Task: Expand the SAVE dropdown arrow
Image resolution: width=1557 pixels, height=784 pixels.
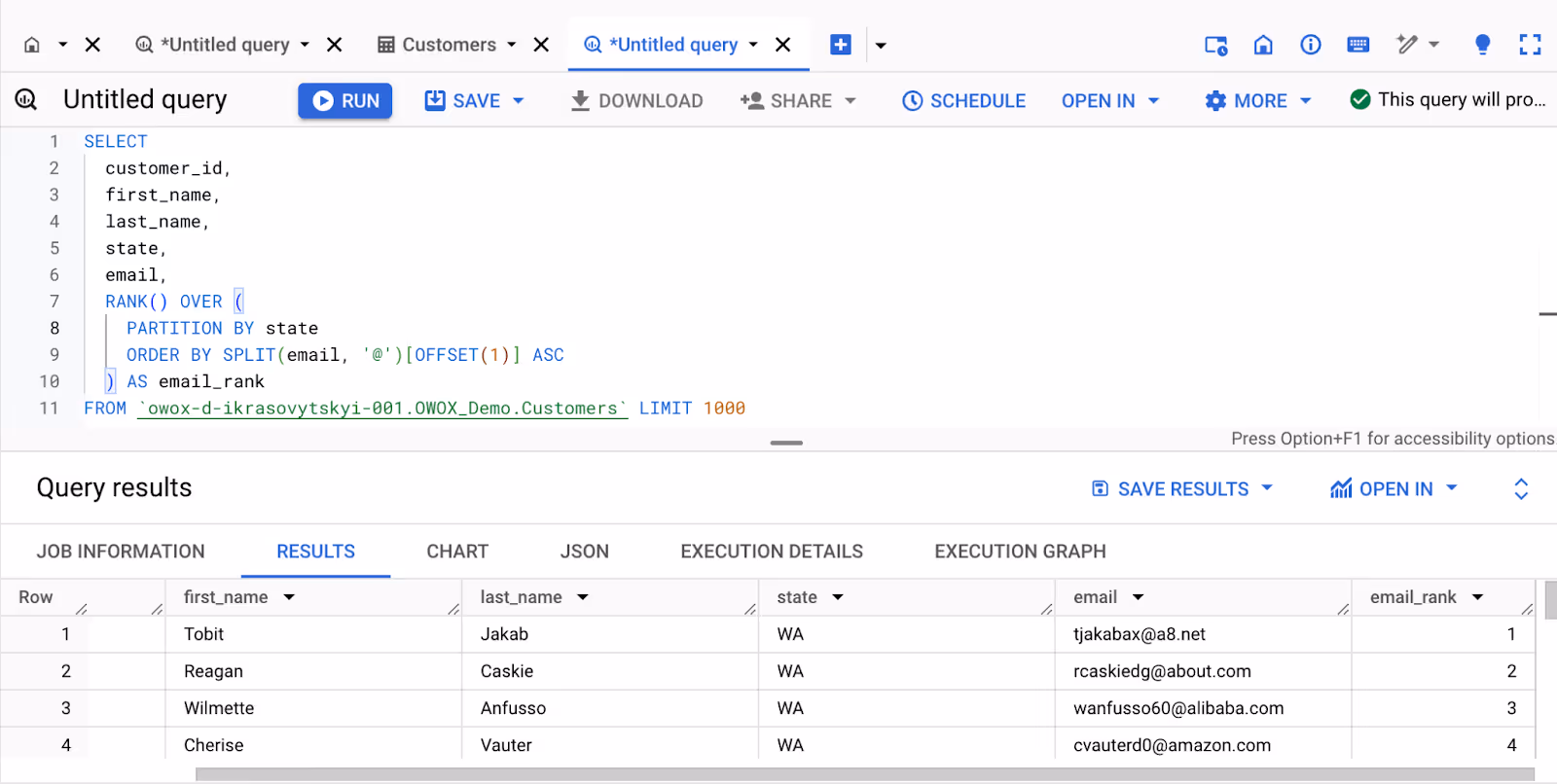Action: pyautogui.click(x=519, y=101)
